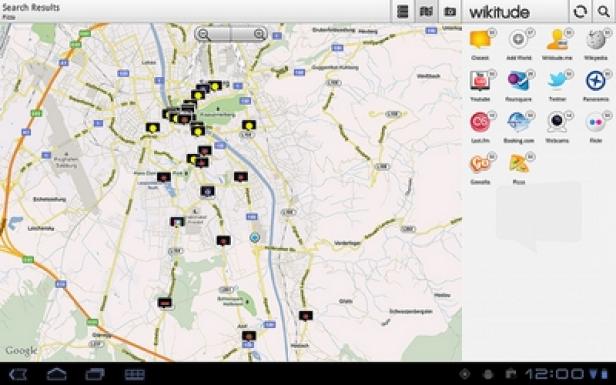Tap the wikitude logo
The width and height of the screenshot is (616, 385).
[x=499, y=12]
